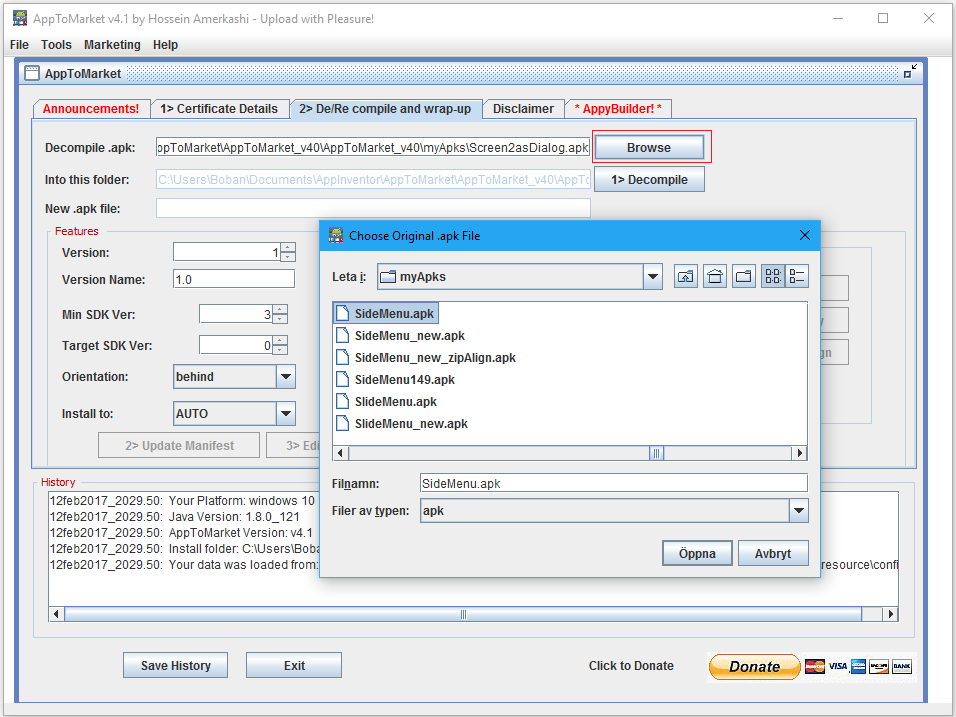Click the Browse button
Image resolution: width=956 pixels, height=717 pixels.
(649, 148)
